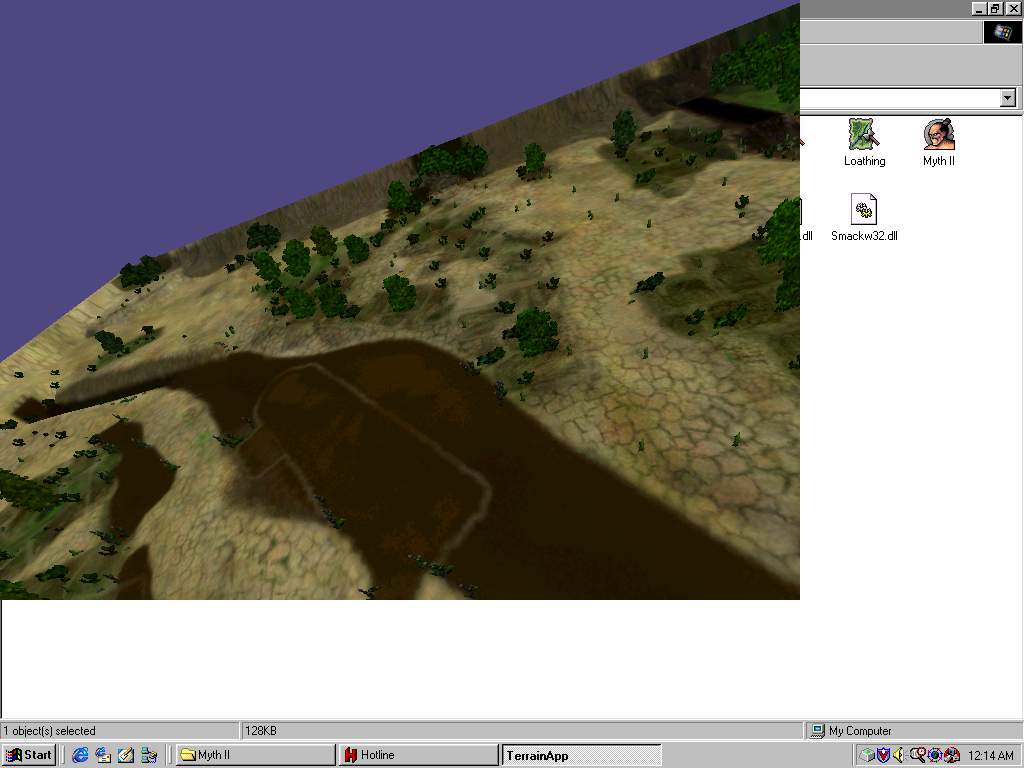The width and height of the screenshot is (1024, 768).
Task: Click the taskbar clock
Action: pos(990,756)
